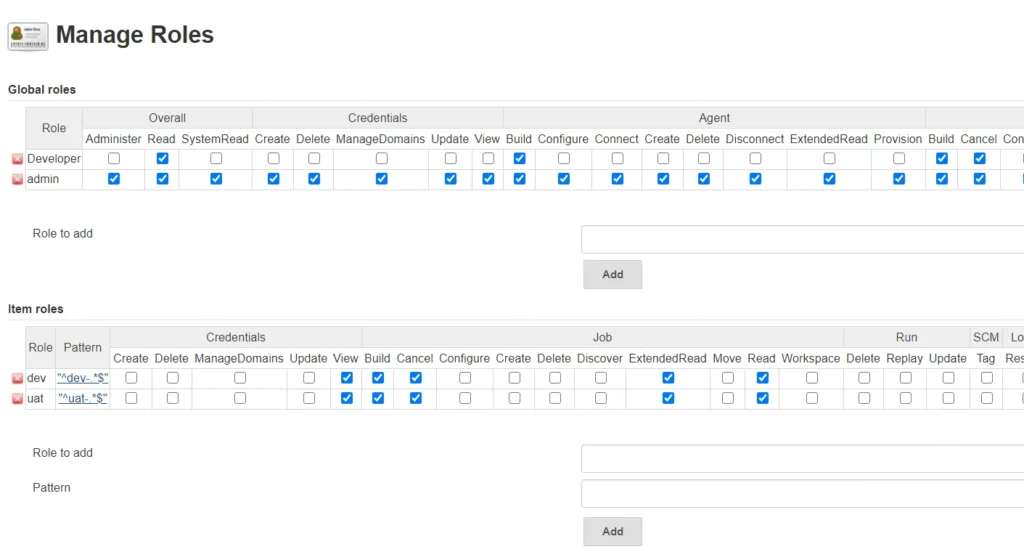Click Add button under Item roles
Viewport: 1024px width, 560px height.
click(613, 531)
